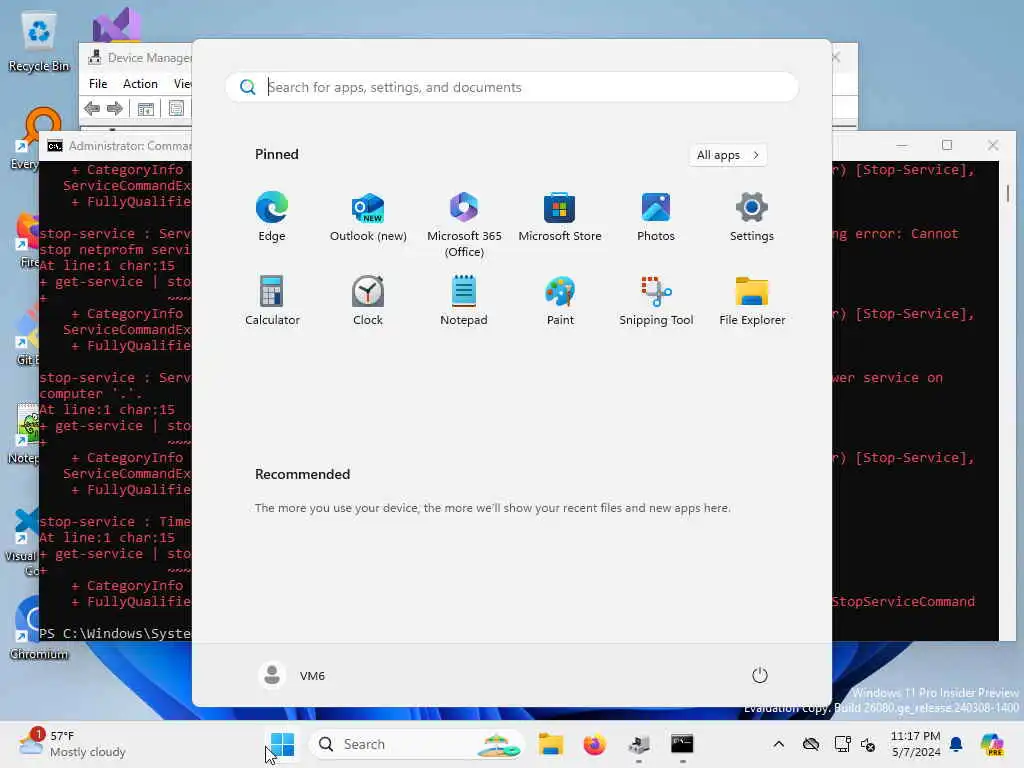Focus the Start menu search field

[512, 87]
